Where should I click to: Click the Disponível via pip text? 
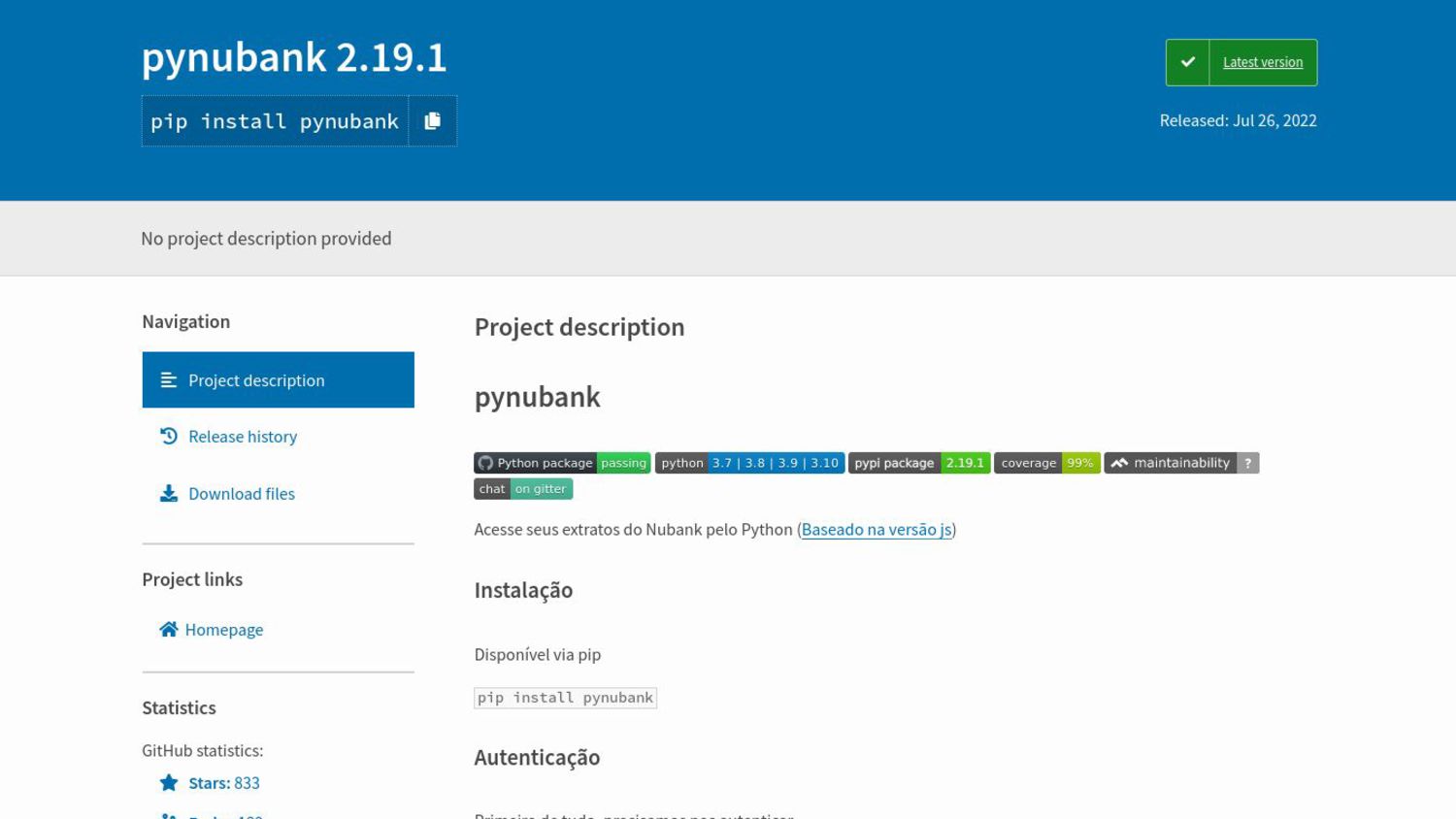coord(537,654)
